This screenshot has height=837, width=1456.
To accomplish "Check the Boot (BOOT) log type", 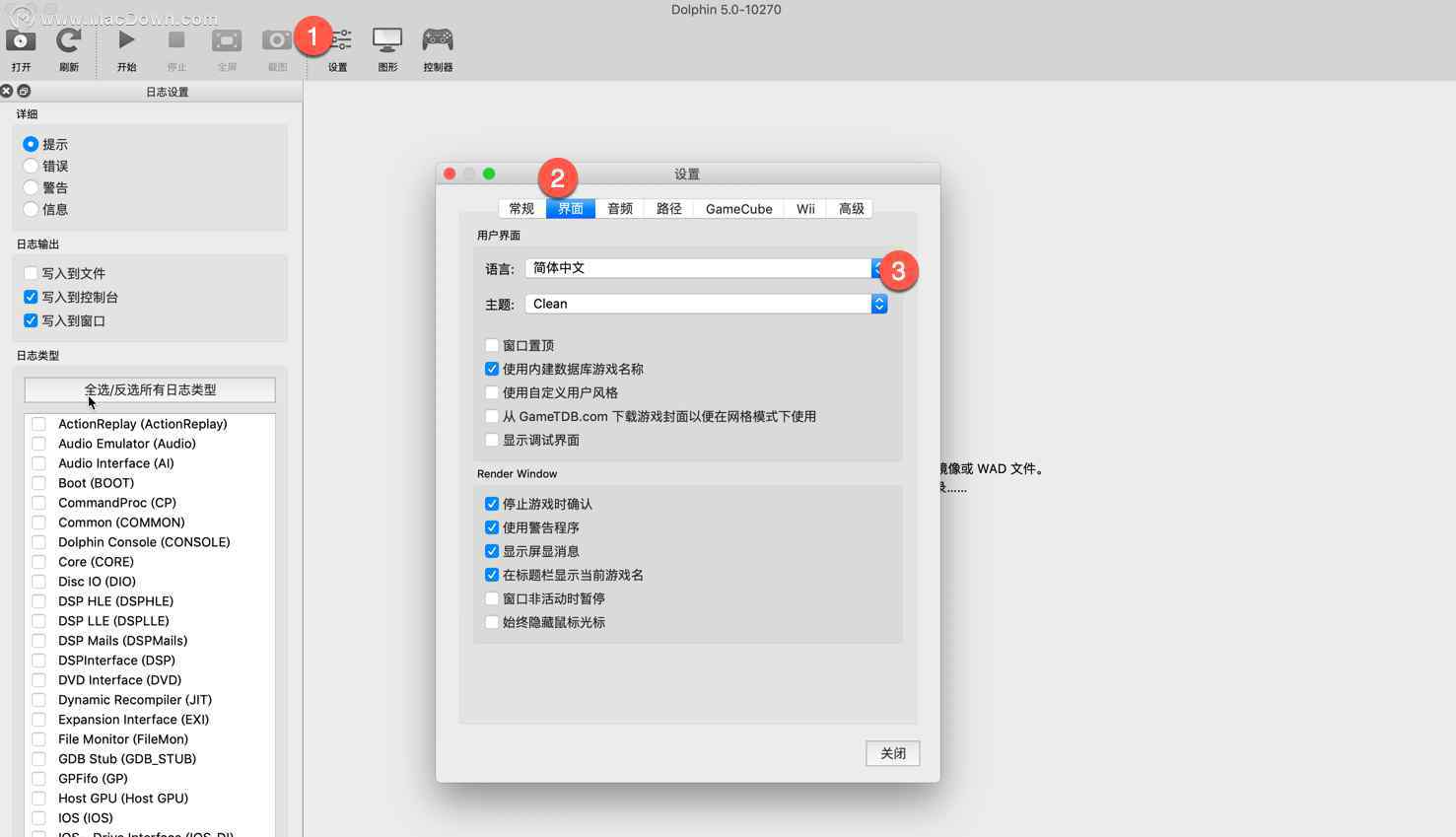I will click(38, 483).
